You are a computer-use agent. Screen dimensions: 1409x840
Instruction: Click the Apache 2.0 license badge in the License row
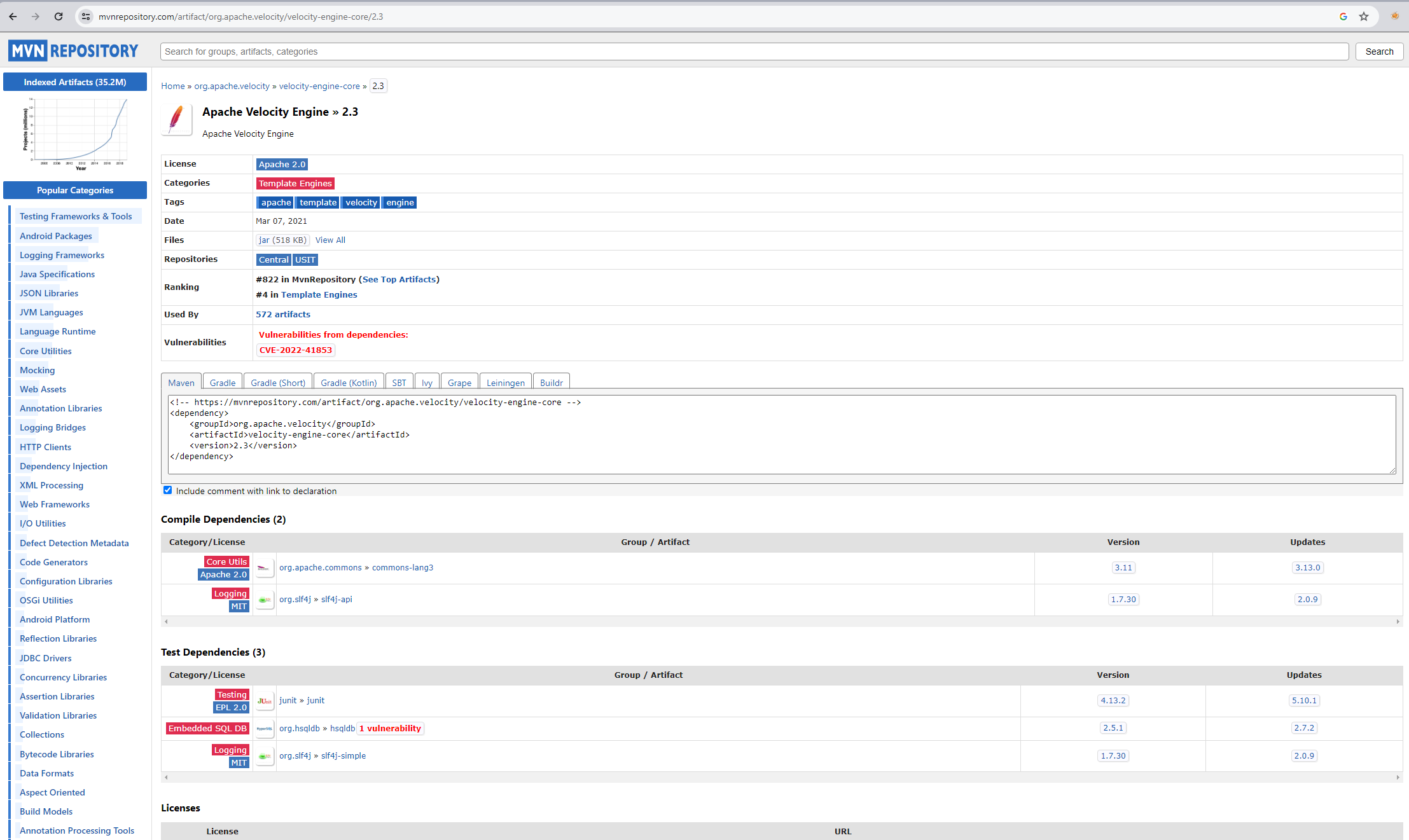click(x=282, y=164)
